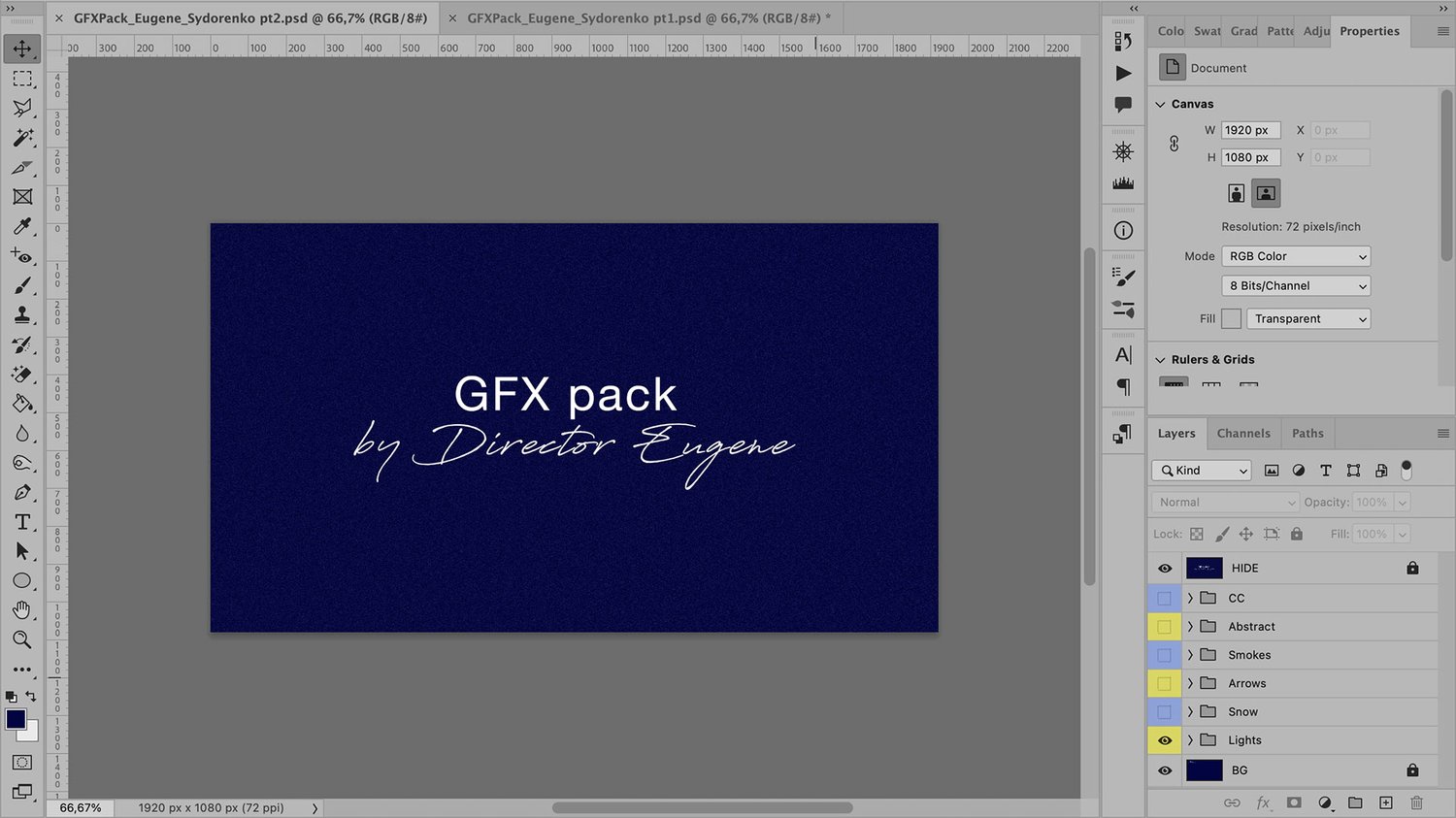
Task: Select the Clone Stamp tool
Action: tap(22, 315)
